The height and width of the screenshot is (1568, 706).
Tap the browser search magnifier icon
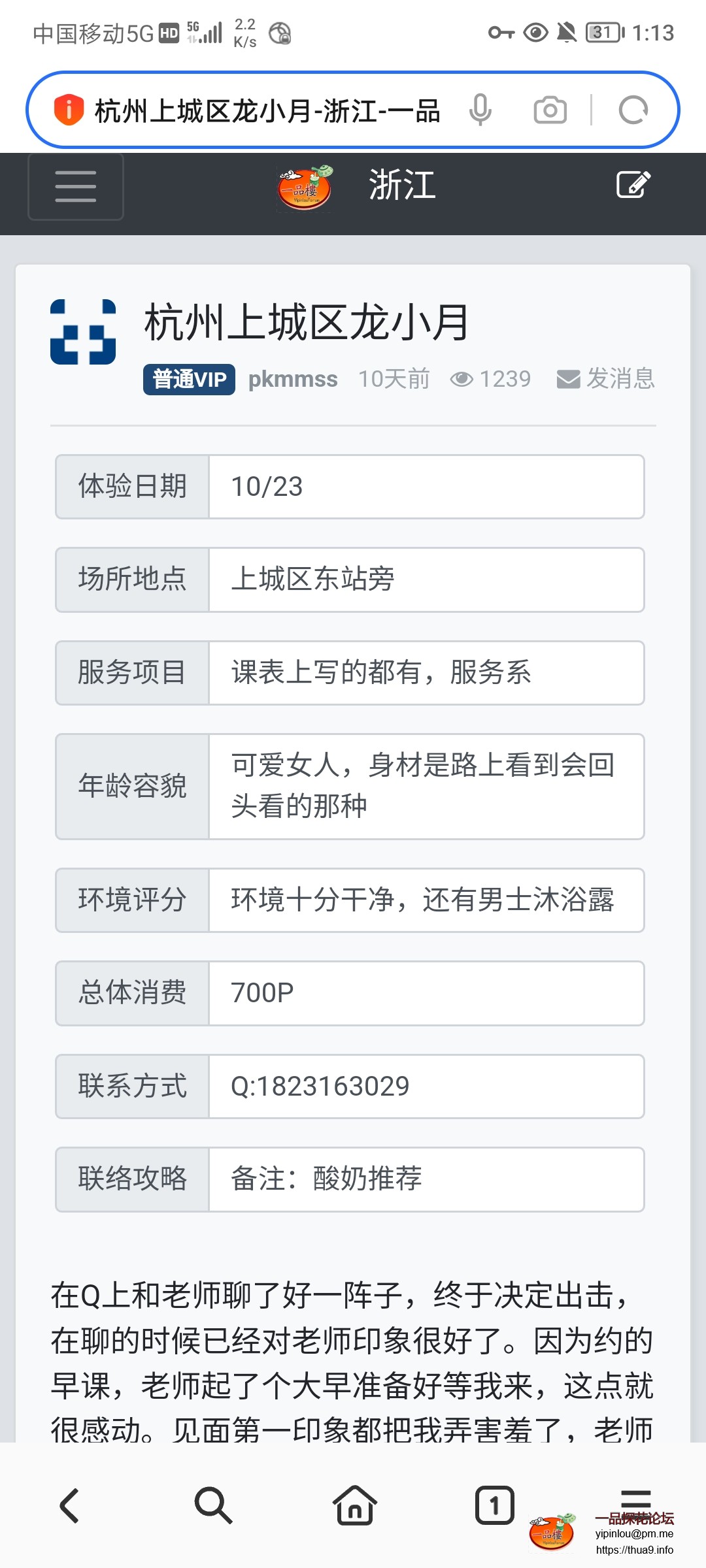(x=212, y=1506)
